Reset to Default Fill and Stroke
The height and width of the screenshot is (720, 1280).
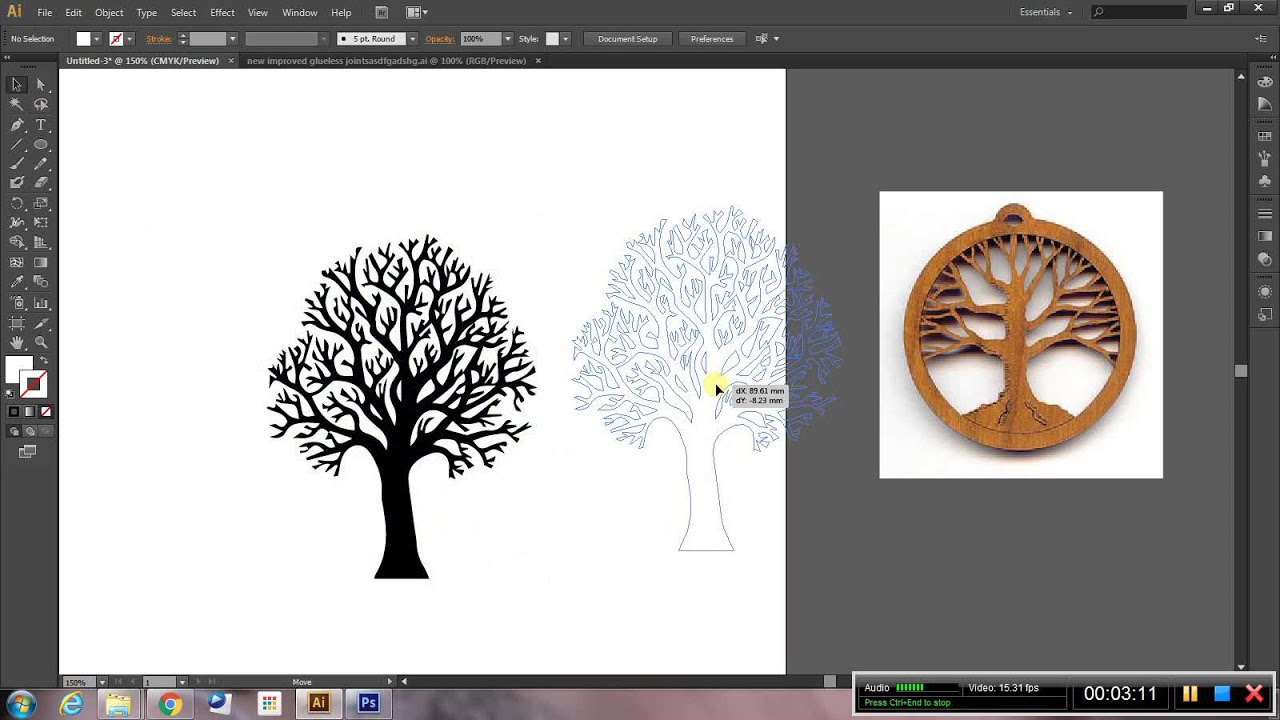tap(11, 393)
